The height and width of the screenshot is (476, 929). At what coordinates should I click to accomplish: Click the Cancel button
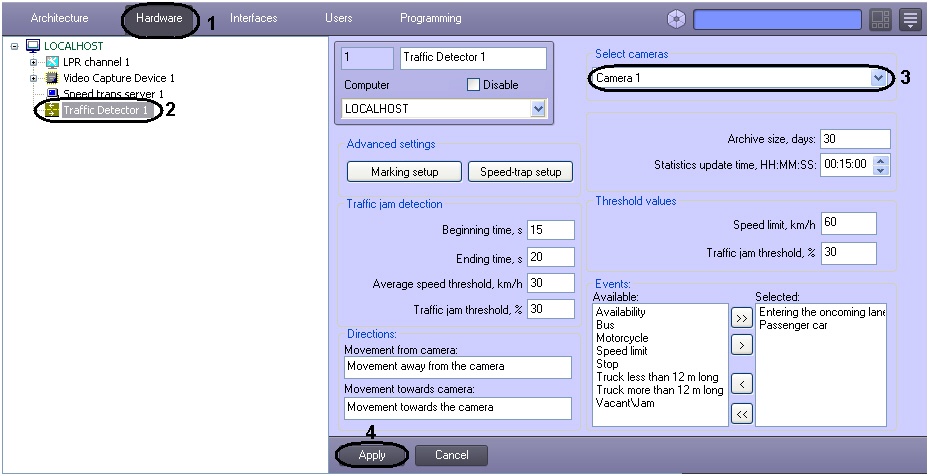pyautogui.click(x=451, y=455)
